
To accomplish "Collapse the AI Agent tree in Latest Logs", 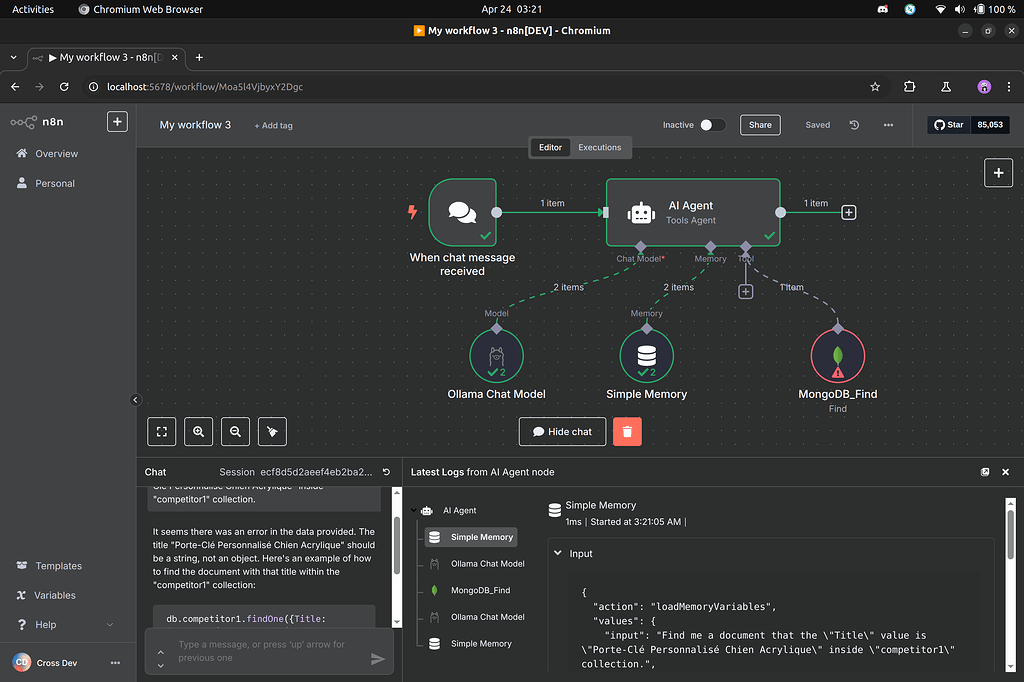I will tap(414, 510).
